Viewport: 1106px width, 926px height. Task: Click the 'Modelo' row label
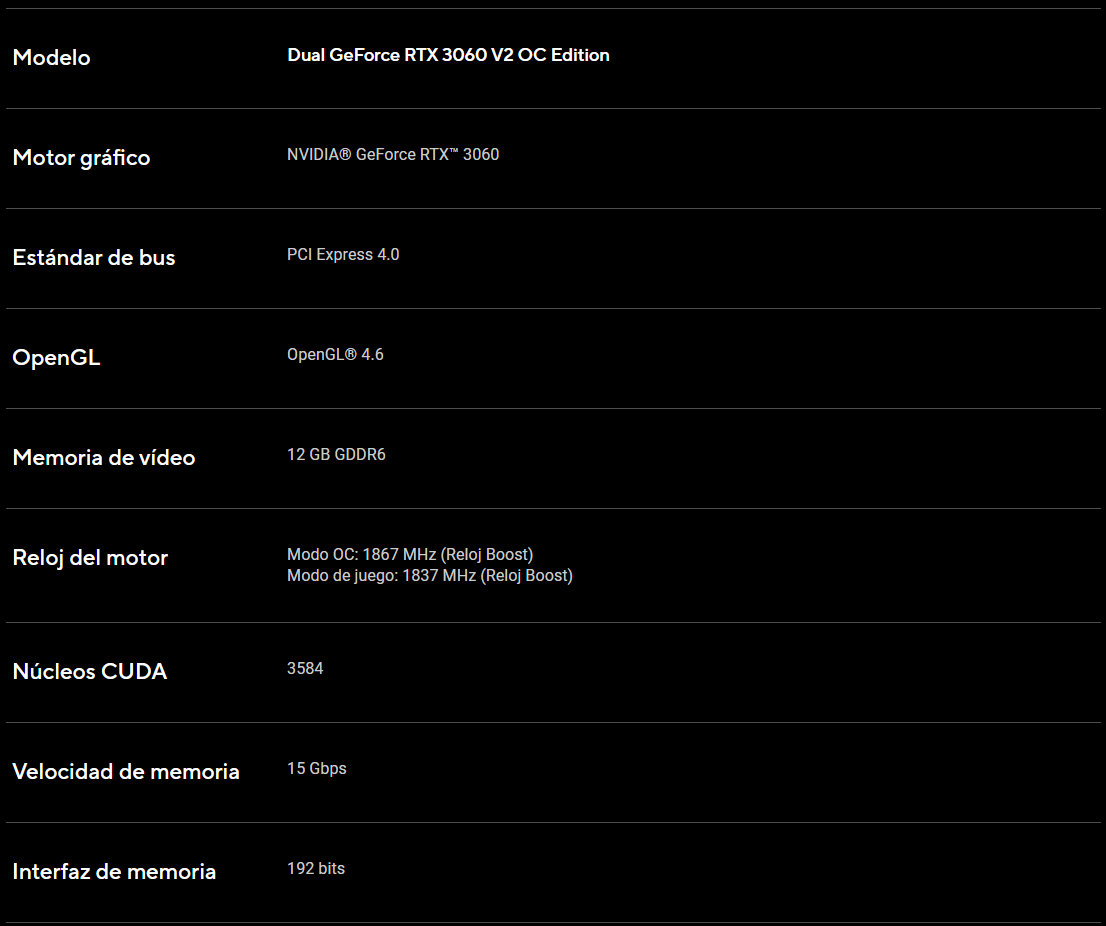[51, 58]
